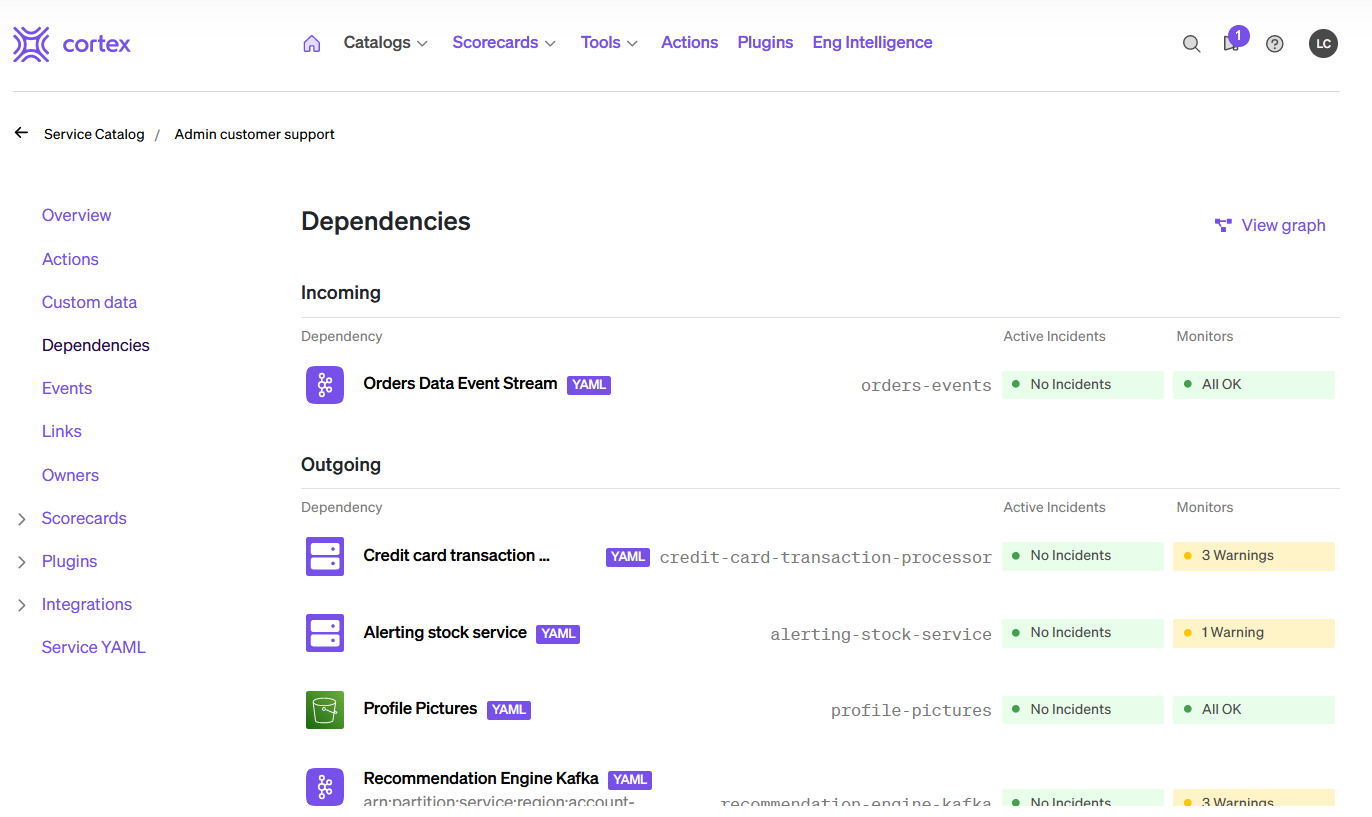This screenshot has width=1372, height=817.
Task: Toggle the No Incidents badge for Alerting stock service
Action: [x=1082, y=632]
